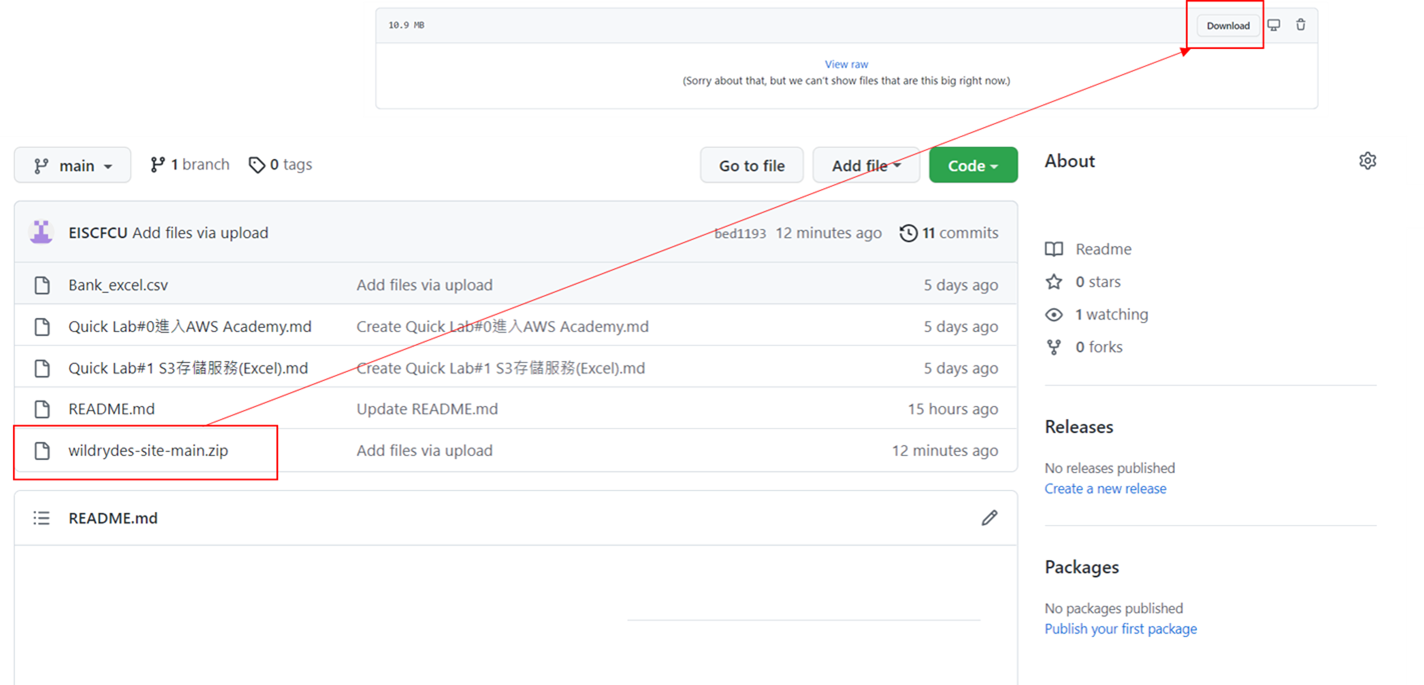Expand the Add file dropdown
This screenshot has width=1424, height=685.
click(866, 166)
